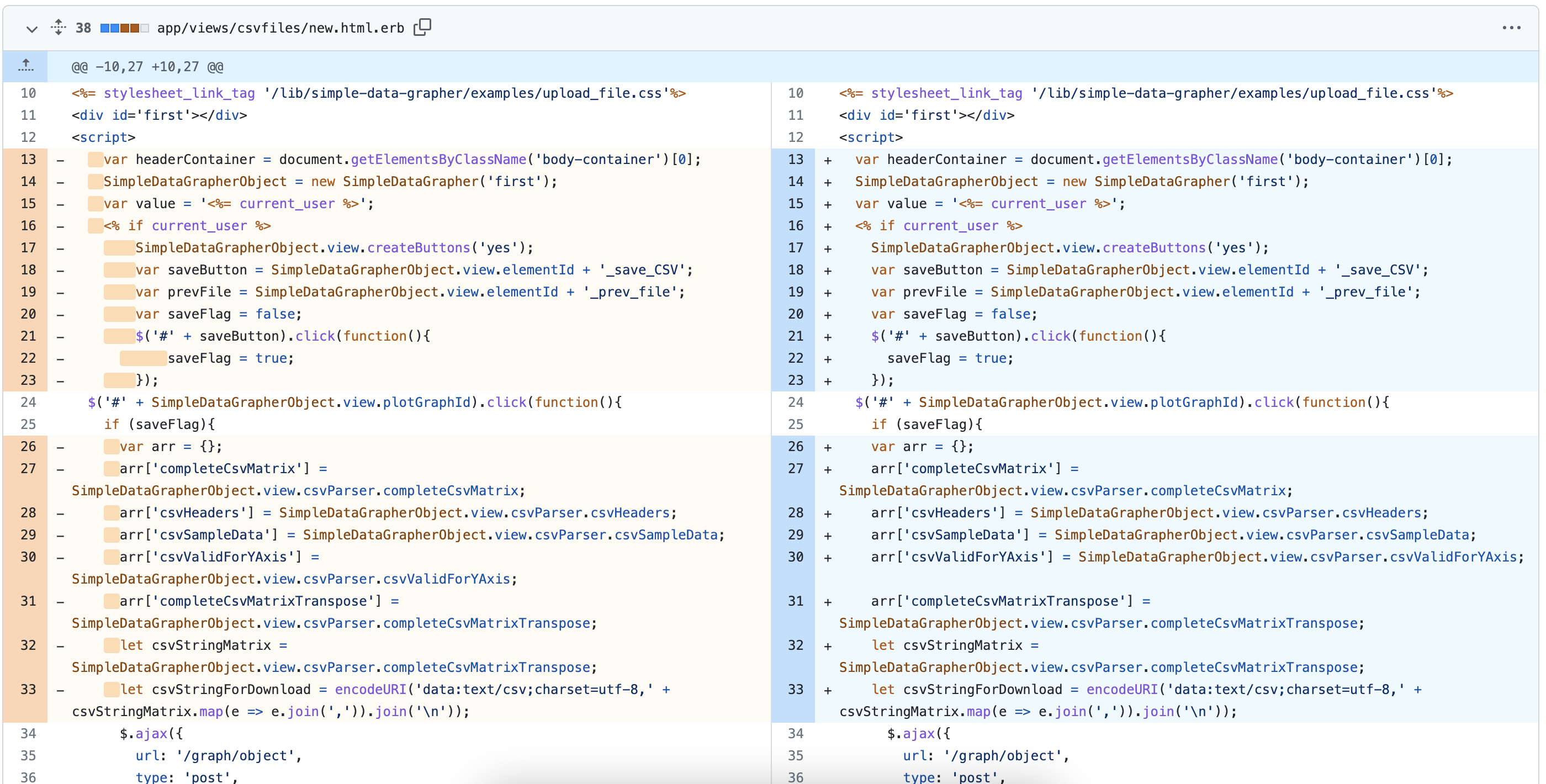Viewport: 1546px width, 784px height.
Task: Collapse the new.html.erb diff
Action: (31, 28)
